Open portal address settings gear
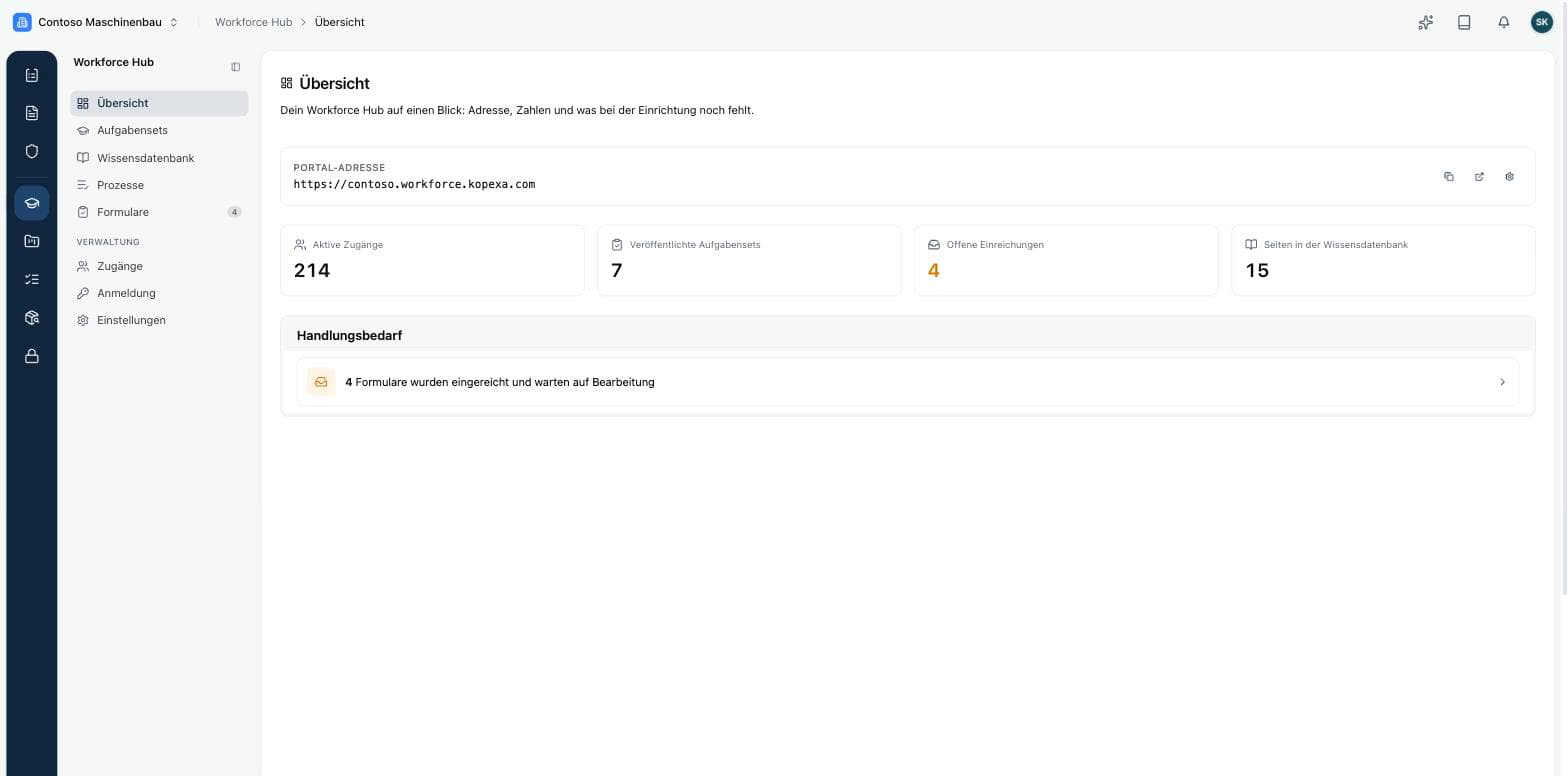Image resolution: width=1568 pixels, height=776 pixels. 1510,177
